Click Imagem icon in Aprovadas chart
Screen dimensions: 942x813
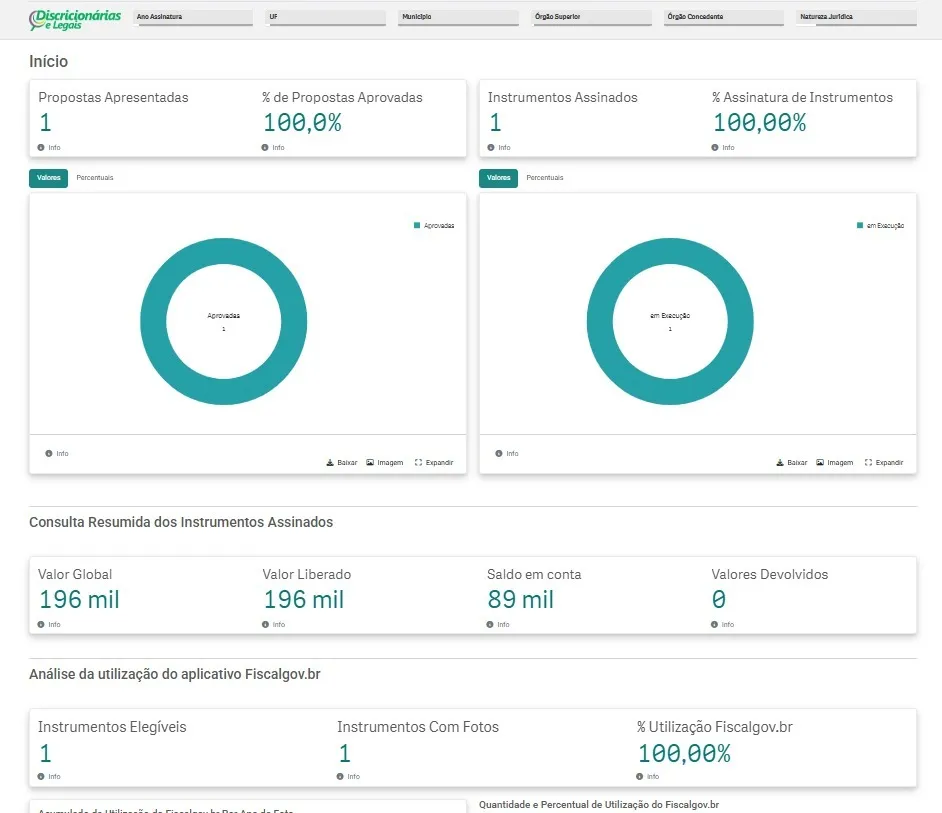[370, 463]
